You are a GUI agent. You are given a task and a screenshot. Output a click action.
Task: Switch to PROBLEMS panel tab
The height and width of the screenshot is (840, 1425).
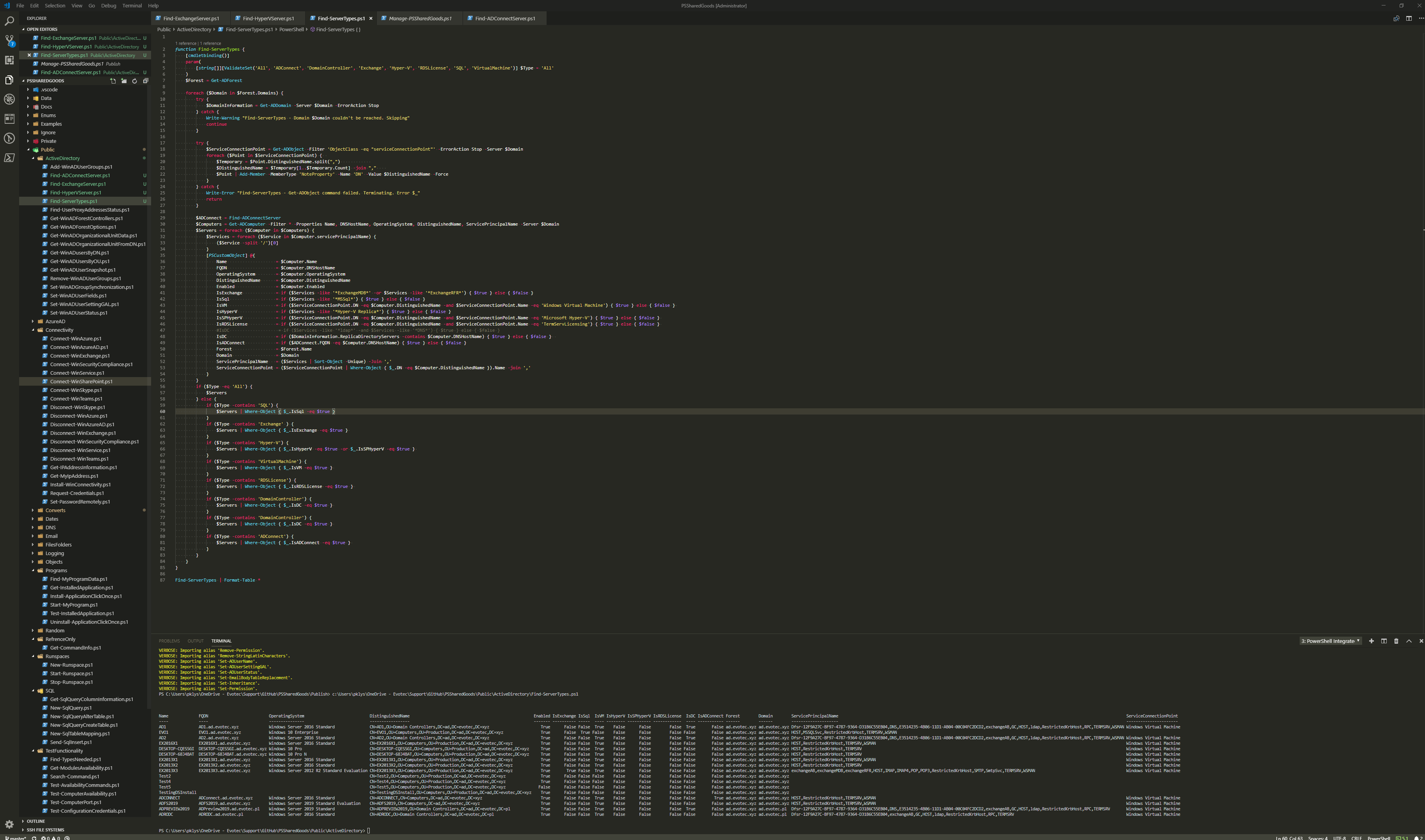[x=169, y=641]
